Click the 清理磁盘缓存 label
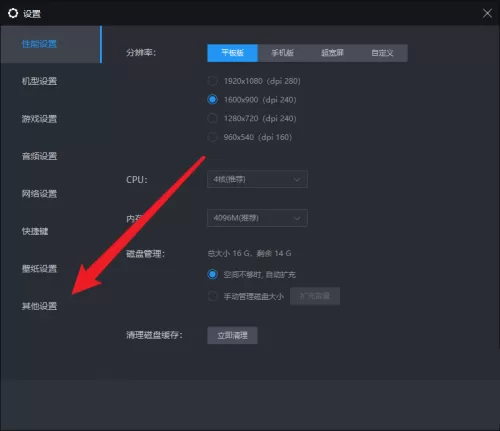500x431 pixels. coord(154,335)
